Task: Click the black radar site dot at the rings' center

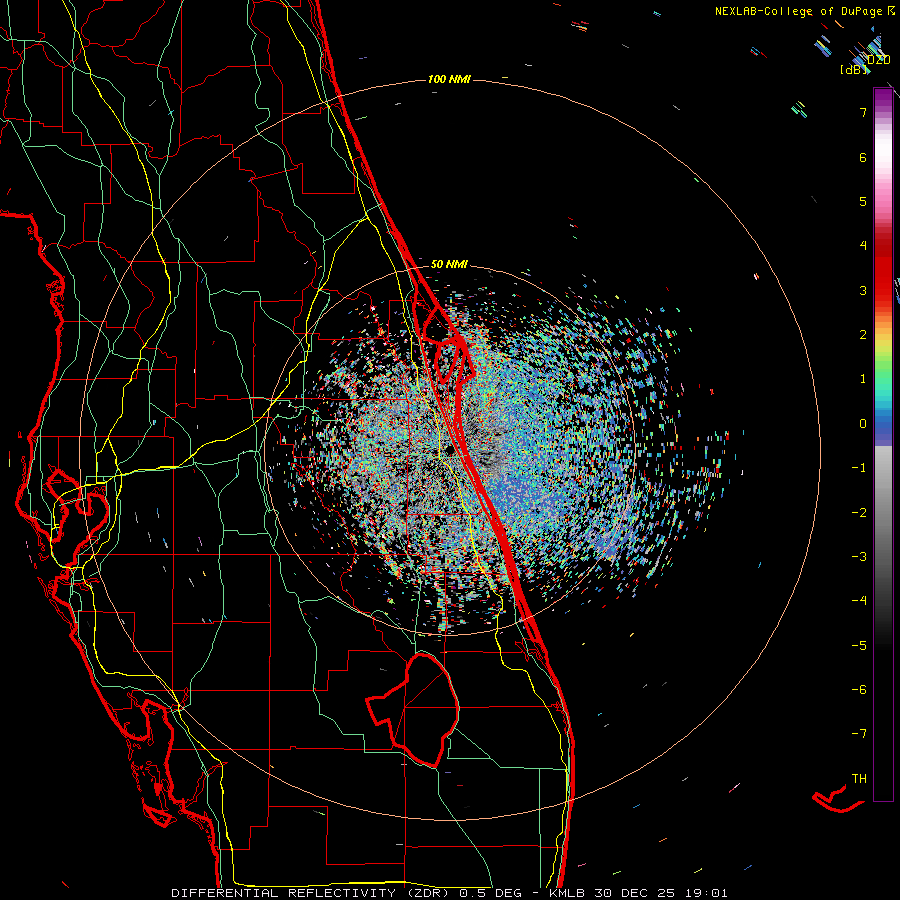Action: click(450, 450)
